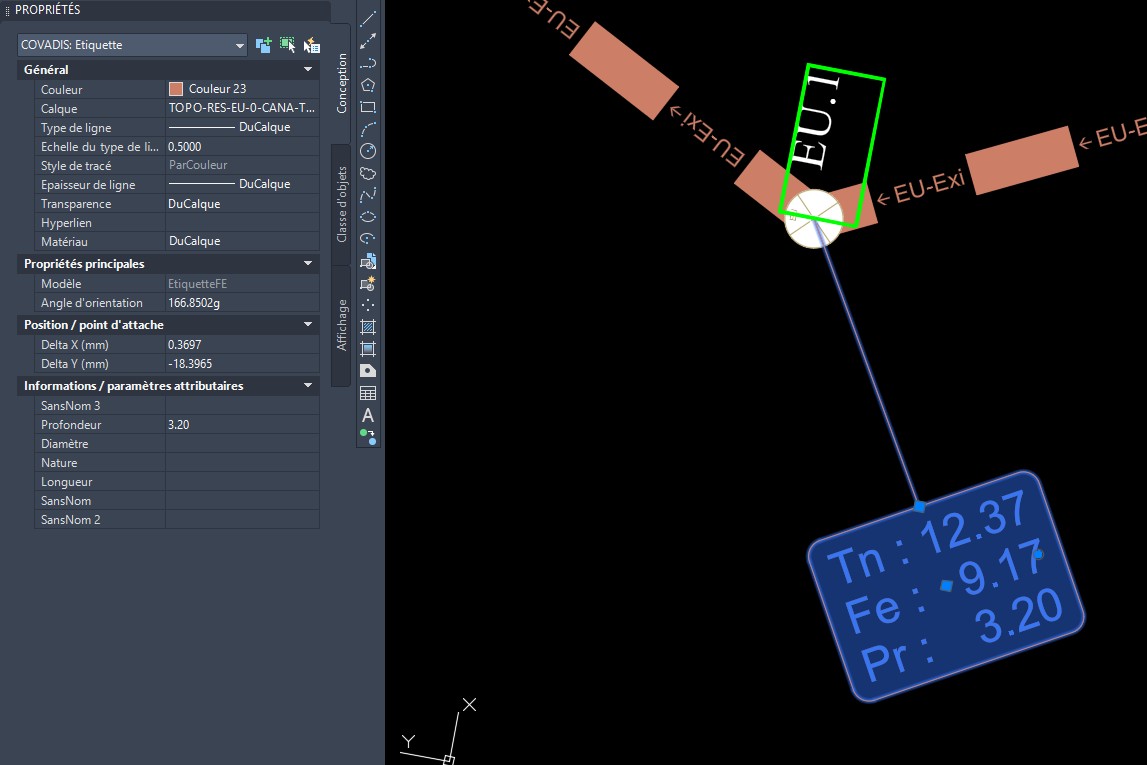Click the Angle d'orientation value field
This screenshot has height=765, width=1147.
[x=241, y=303]
